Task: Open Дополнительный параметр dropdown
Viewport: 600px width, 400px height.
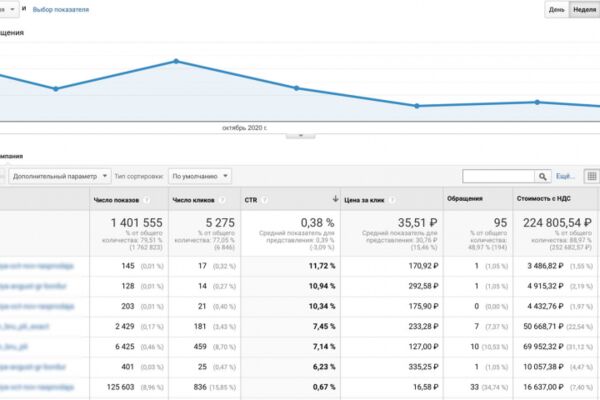Action: [x=60, y=176]
